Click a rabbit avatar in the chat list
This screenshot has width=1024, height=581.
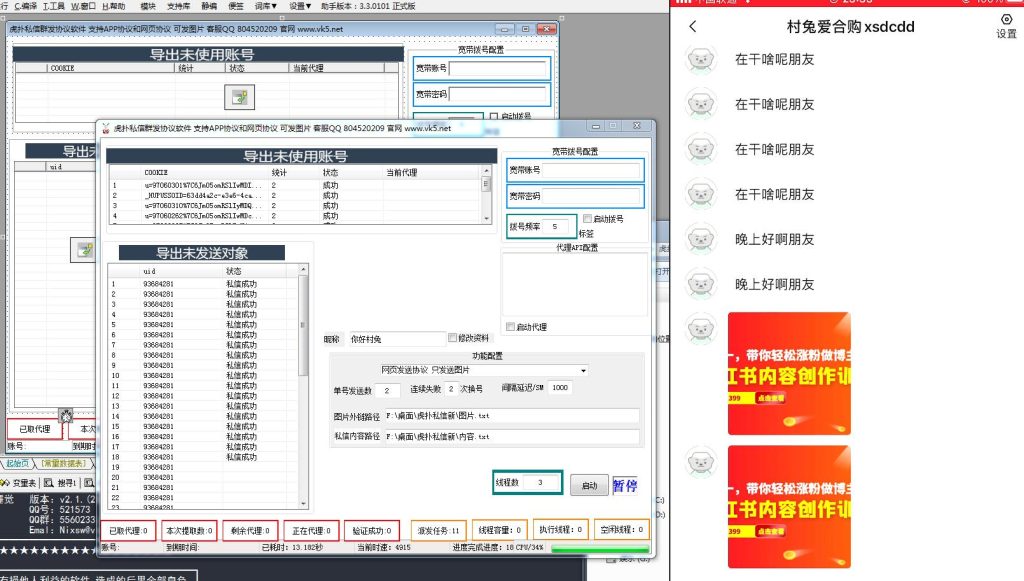click(697, 62)
